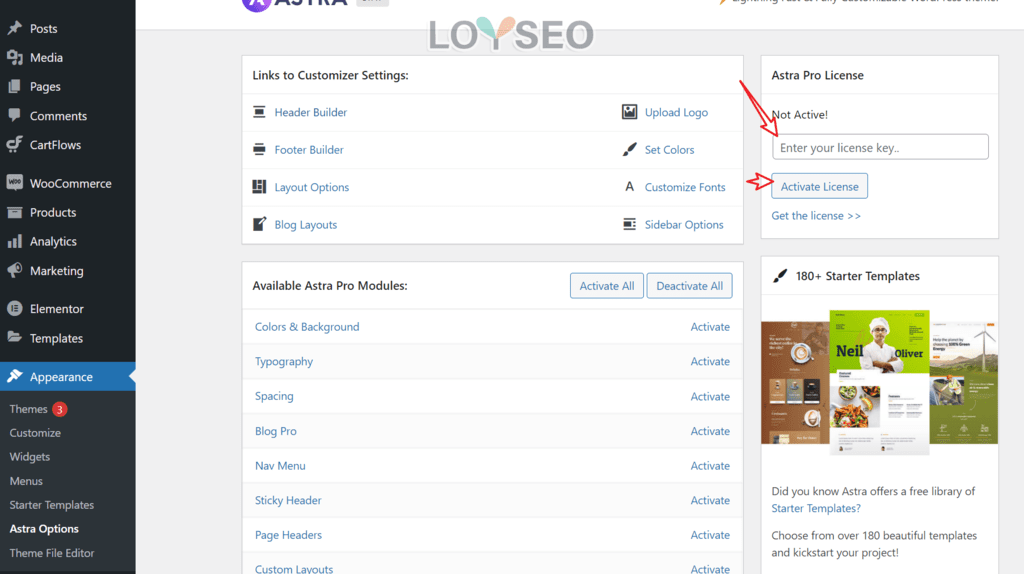Follow the Sidebar Options link

[x=684, y=224]
